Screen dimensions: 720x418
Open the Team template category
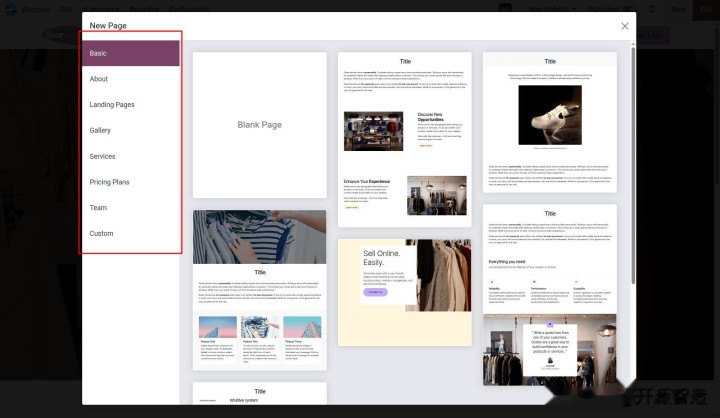point(131,208)
